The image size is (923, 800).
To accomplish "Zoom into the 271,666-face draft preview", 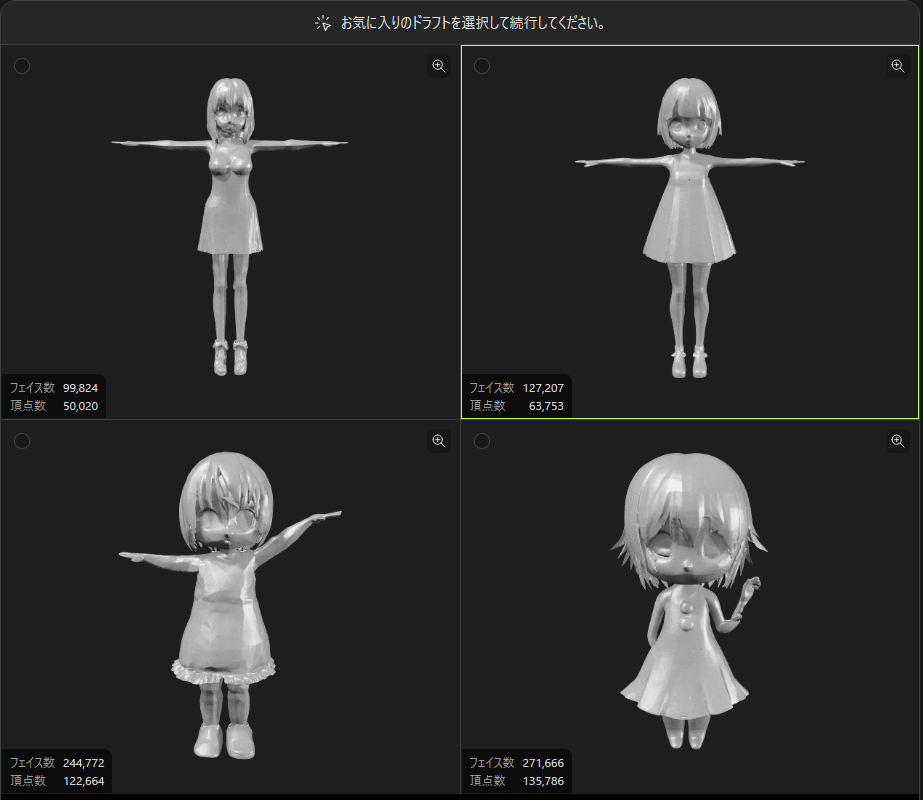I will [897, 440].
